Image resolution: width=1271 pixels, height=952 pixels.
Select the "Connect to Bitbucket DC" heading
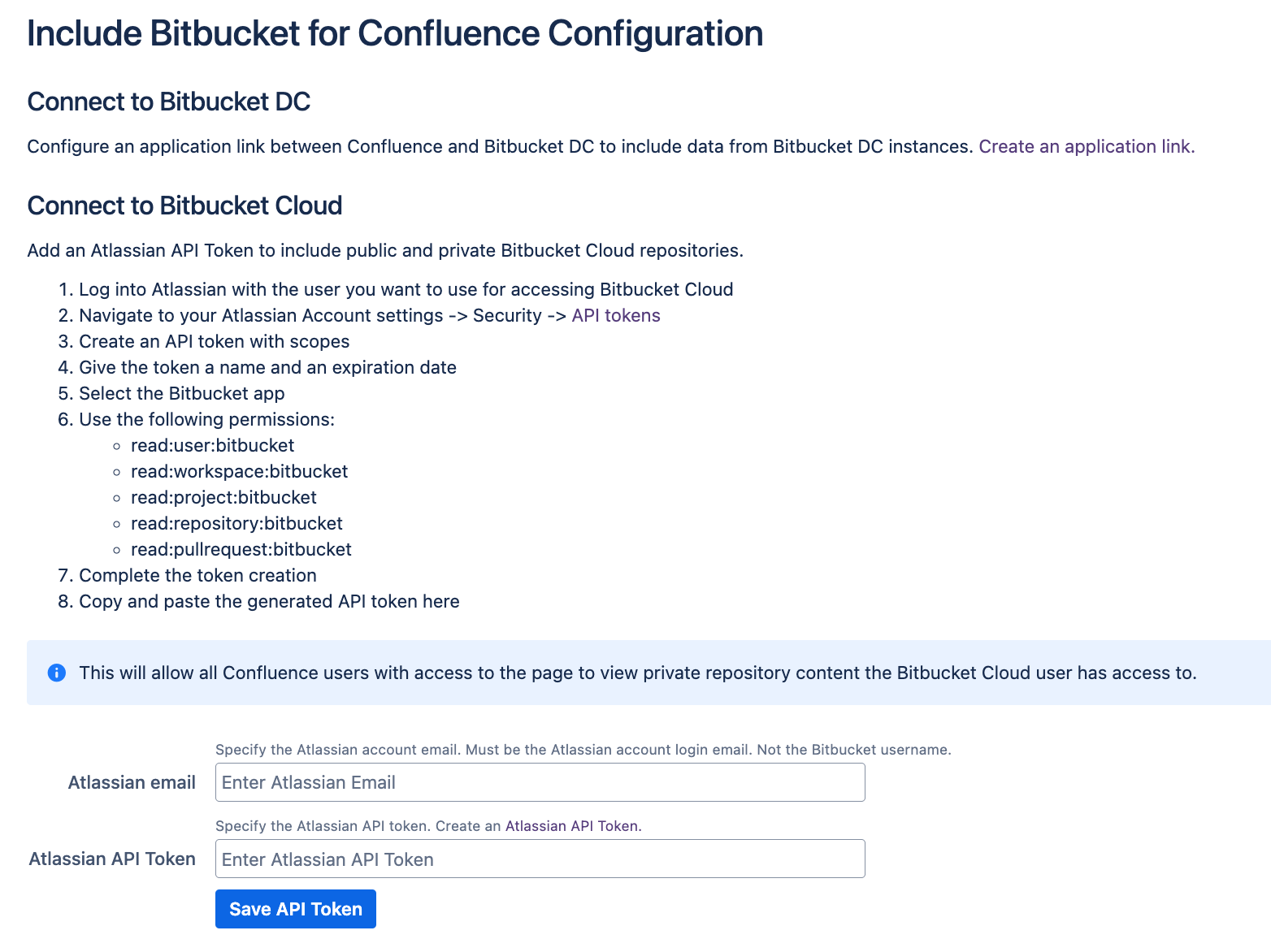pos(168,102)
